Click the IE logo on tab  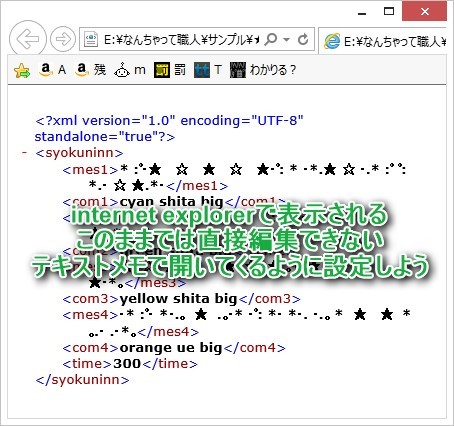(x=332, y=41)
